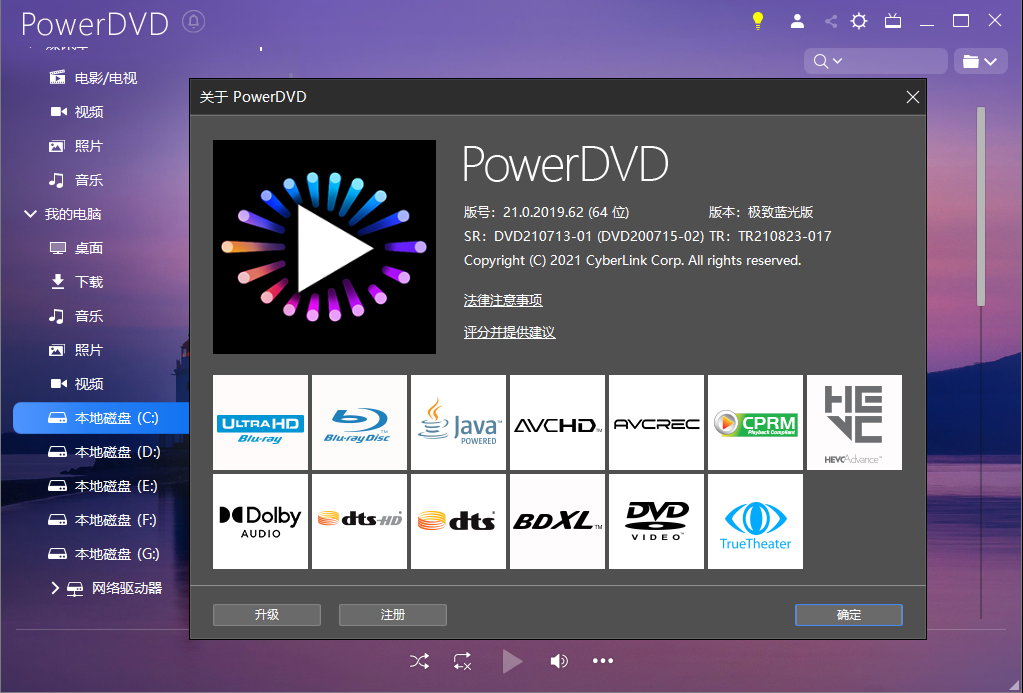
Task: Click the share icon in title bar
Action: (x=831, y=22)
